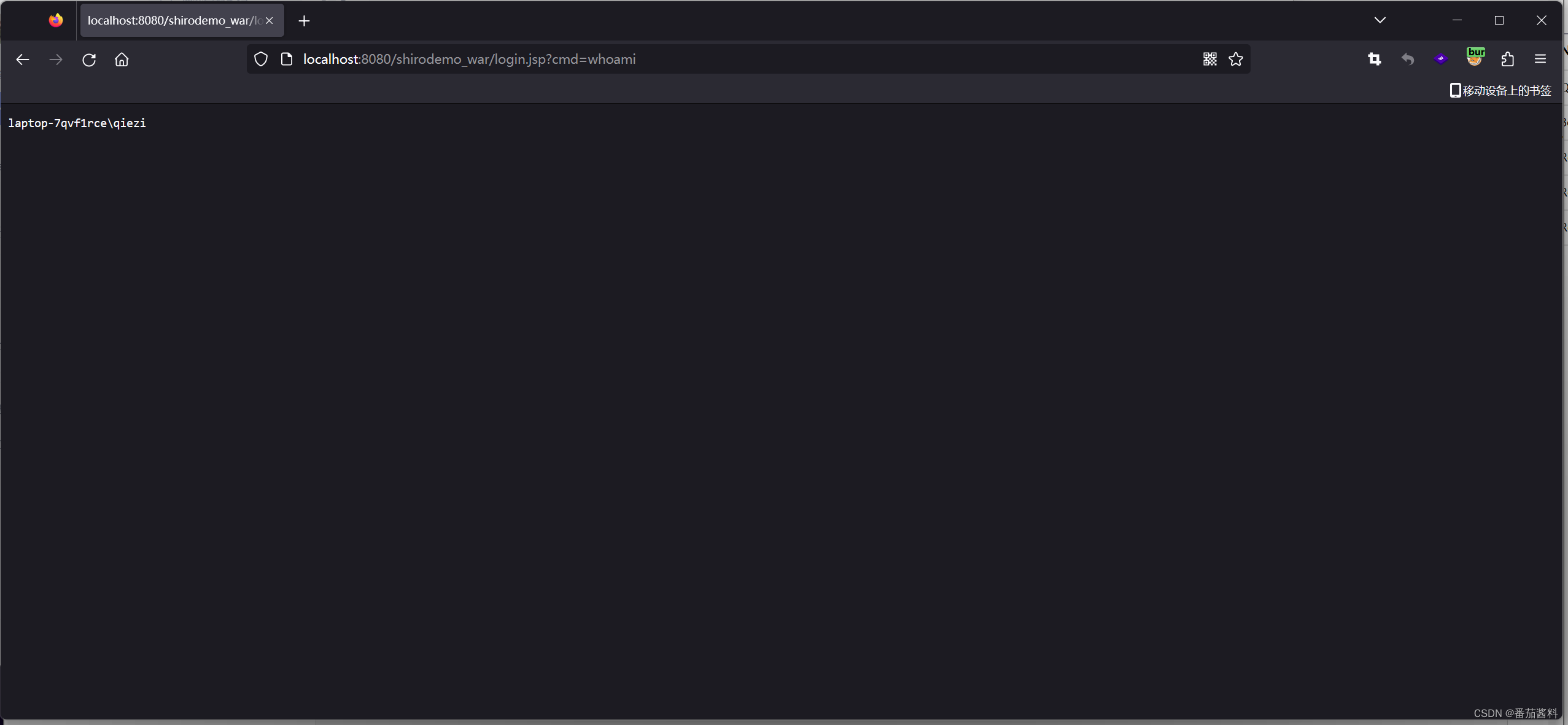Open the purple diamond extension
This screenshot has height=725, width=1568.
point(1441,60)
